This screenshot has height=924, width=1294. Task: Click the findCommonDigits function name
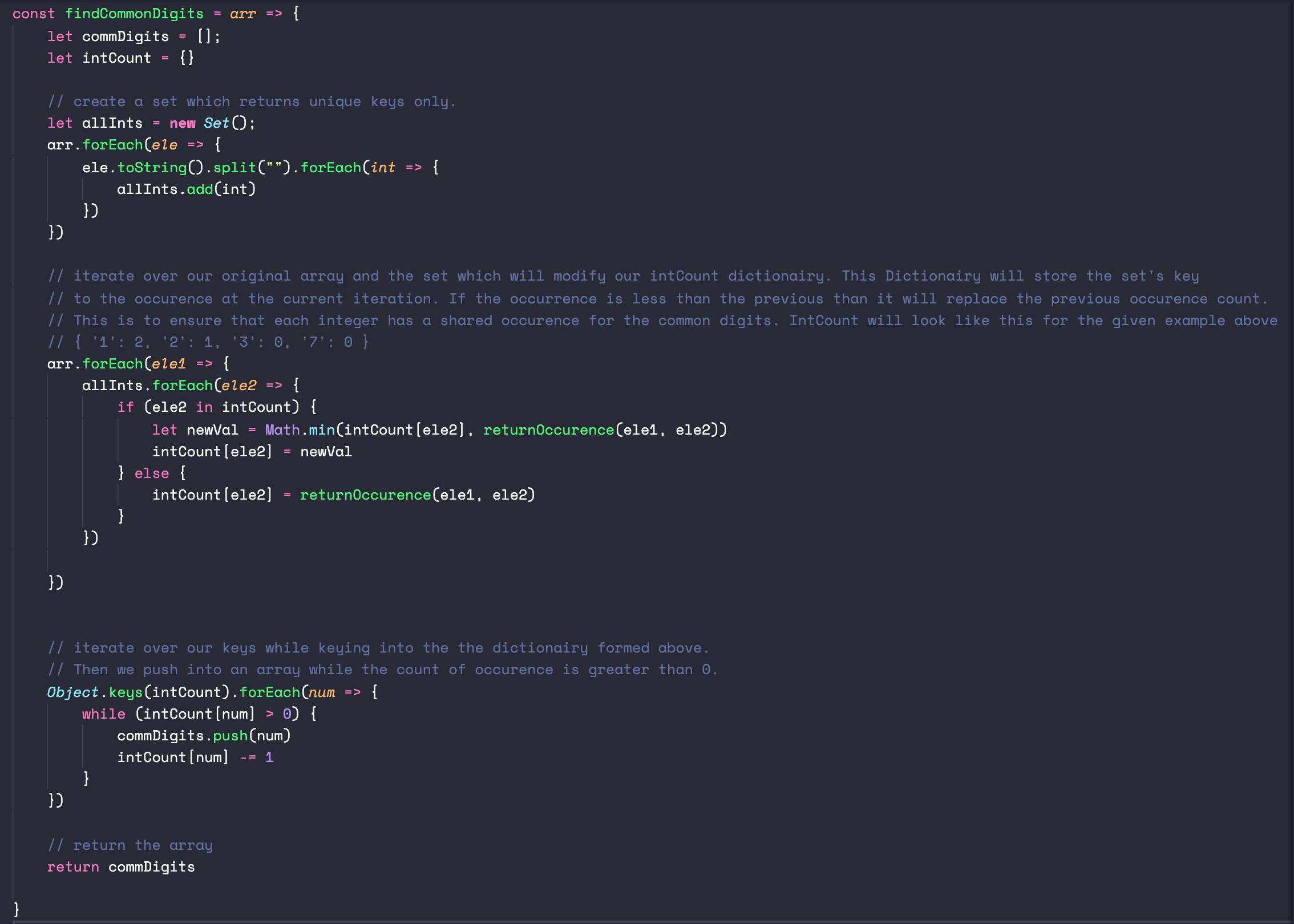(x=134, y=14)
